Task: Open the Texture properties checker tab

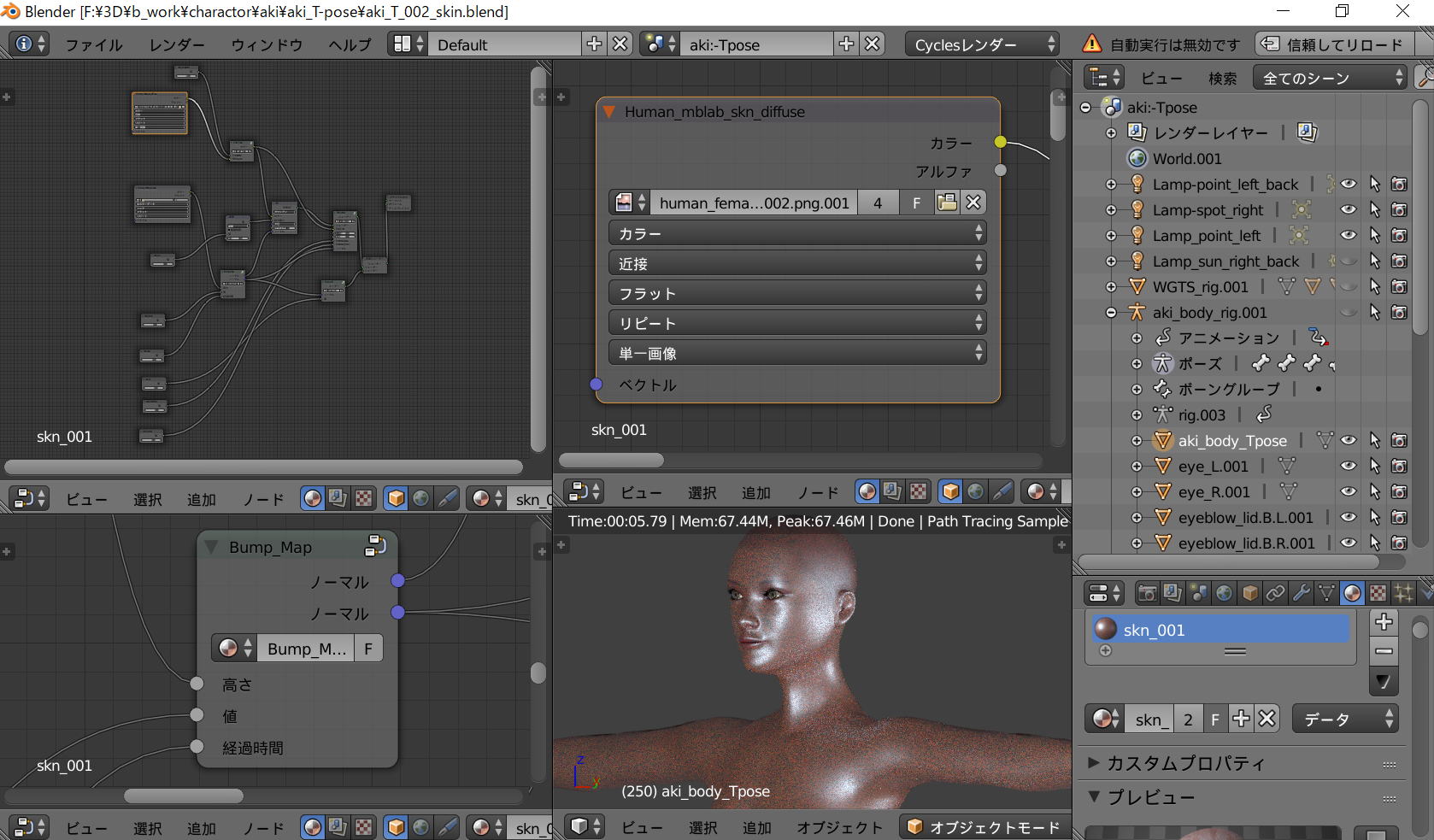Action: click(x=1378, y=593)
